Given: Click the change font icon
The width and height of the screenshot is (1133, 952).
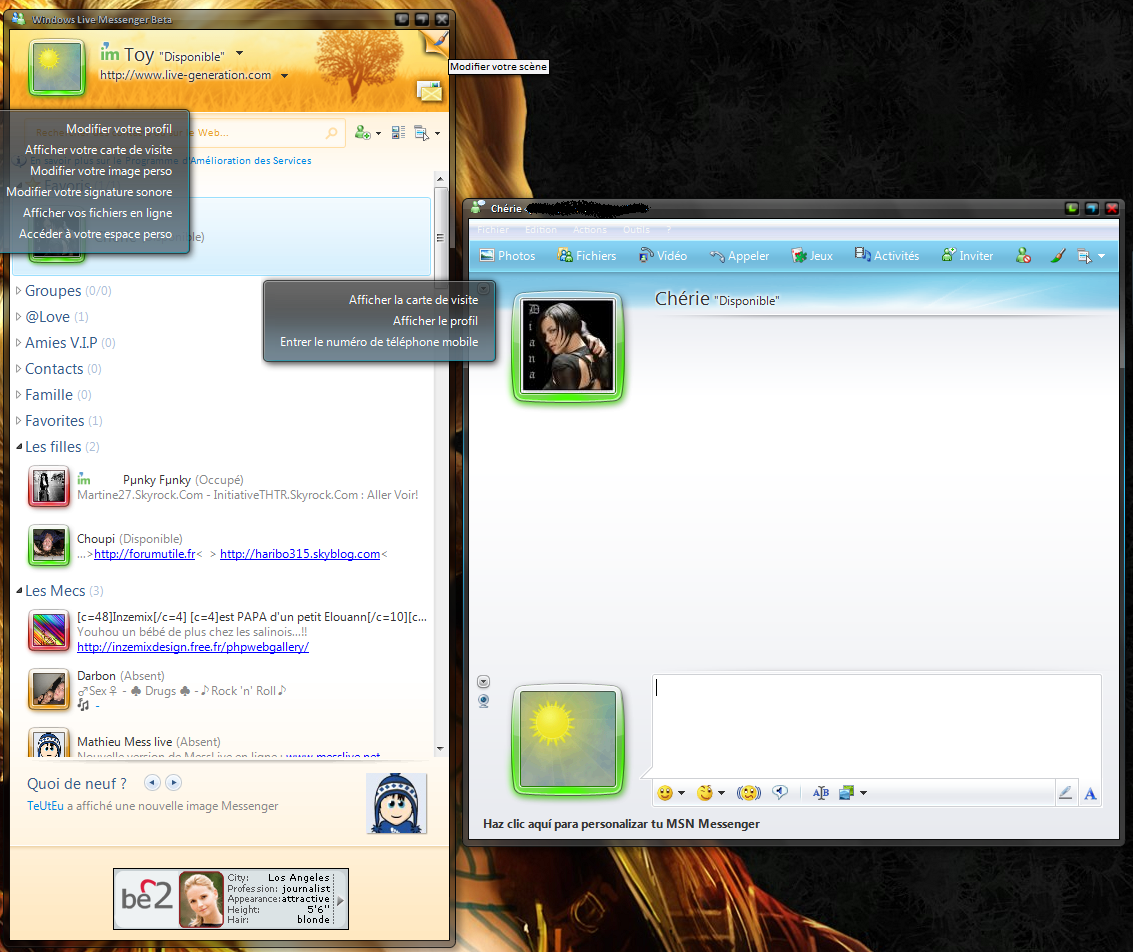Looking at the screenshot, I should pyautogui.click(x=821, y=793).
